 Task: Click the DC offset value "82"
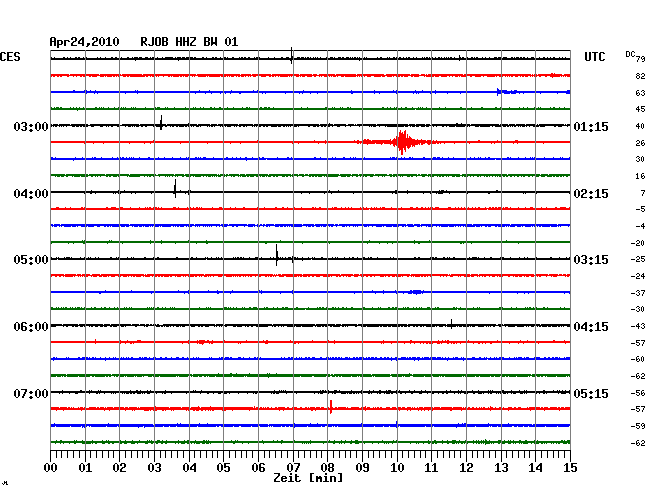click(x=640, y=76)
